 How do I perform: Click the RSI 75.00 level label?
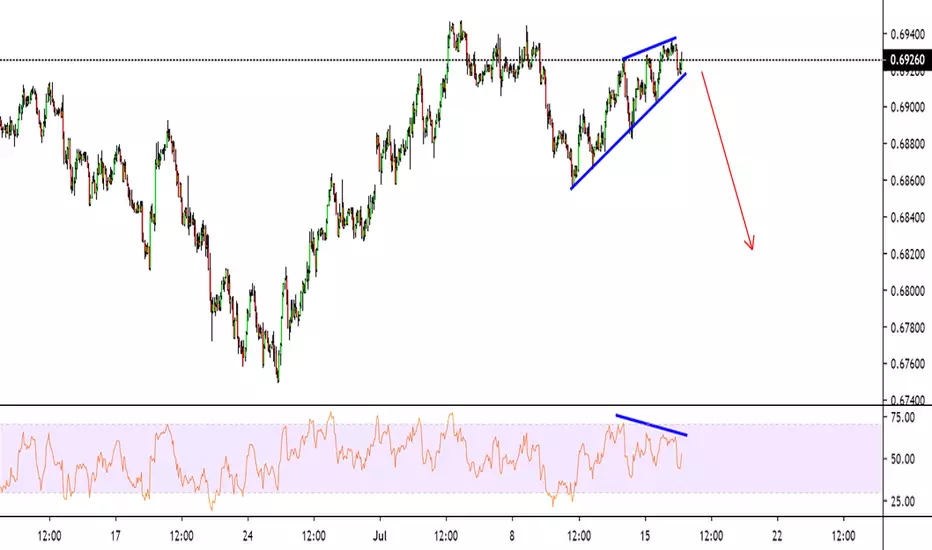[x=902, y=418]
